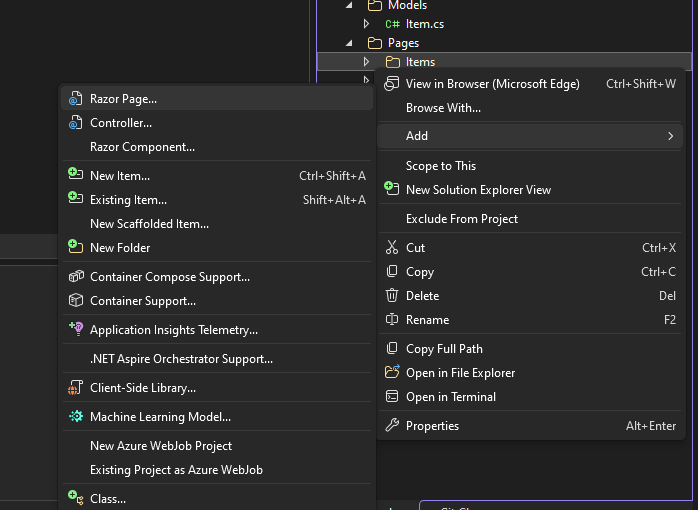The width and height of the screenshot is (698, 510).
Task: Click the Properties wrench icon
Action: [392, 425]
